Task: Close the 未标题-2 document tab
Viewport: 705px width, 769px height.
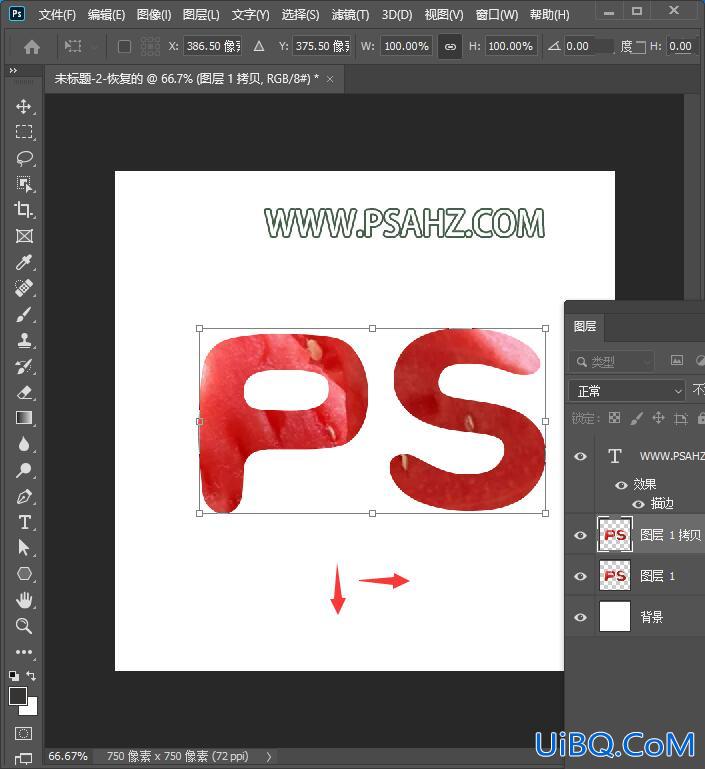Action: point(330,79)
